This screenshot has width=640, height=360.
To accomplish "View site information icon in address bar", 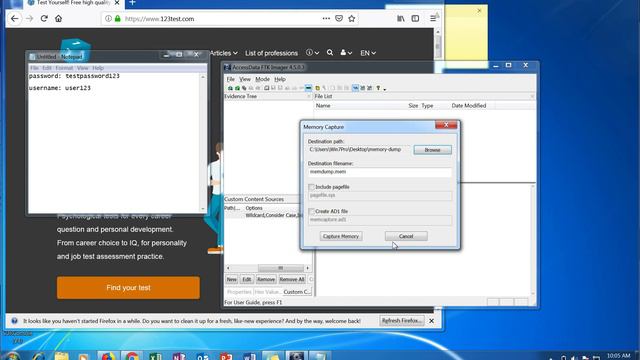I will pos(108,19).
